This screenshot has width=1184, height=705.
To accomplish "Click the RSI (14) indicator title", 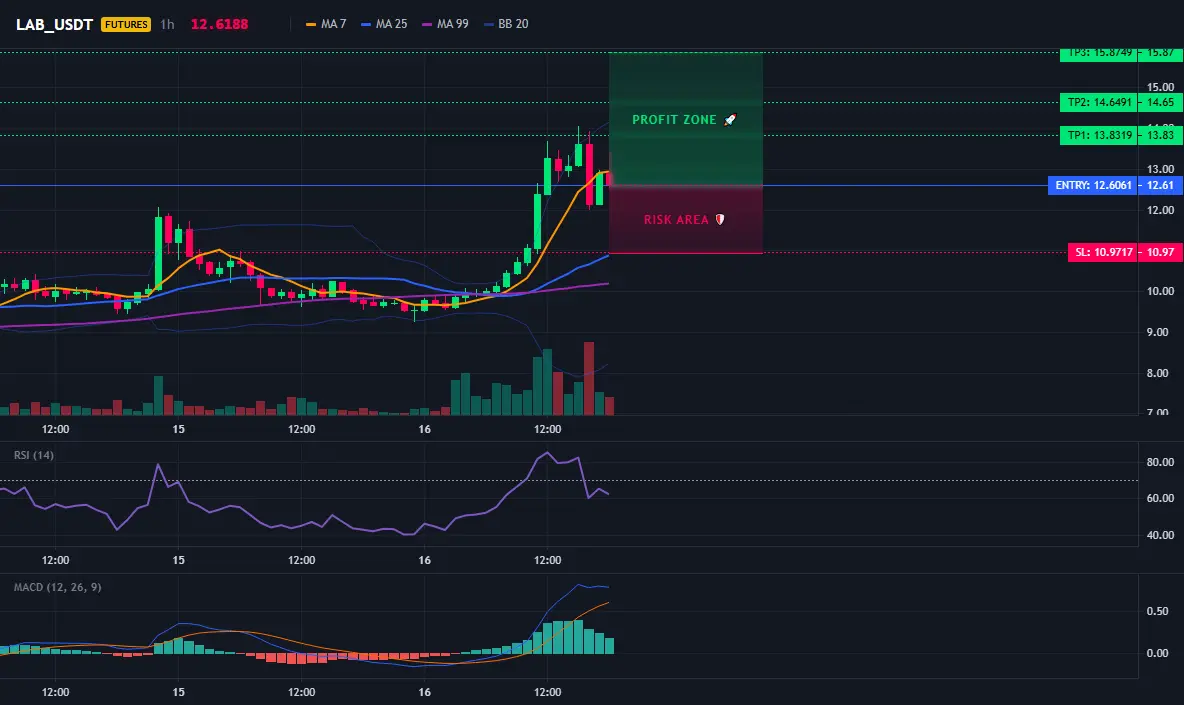I will coord(34,455).
